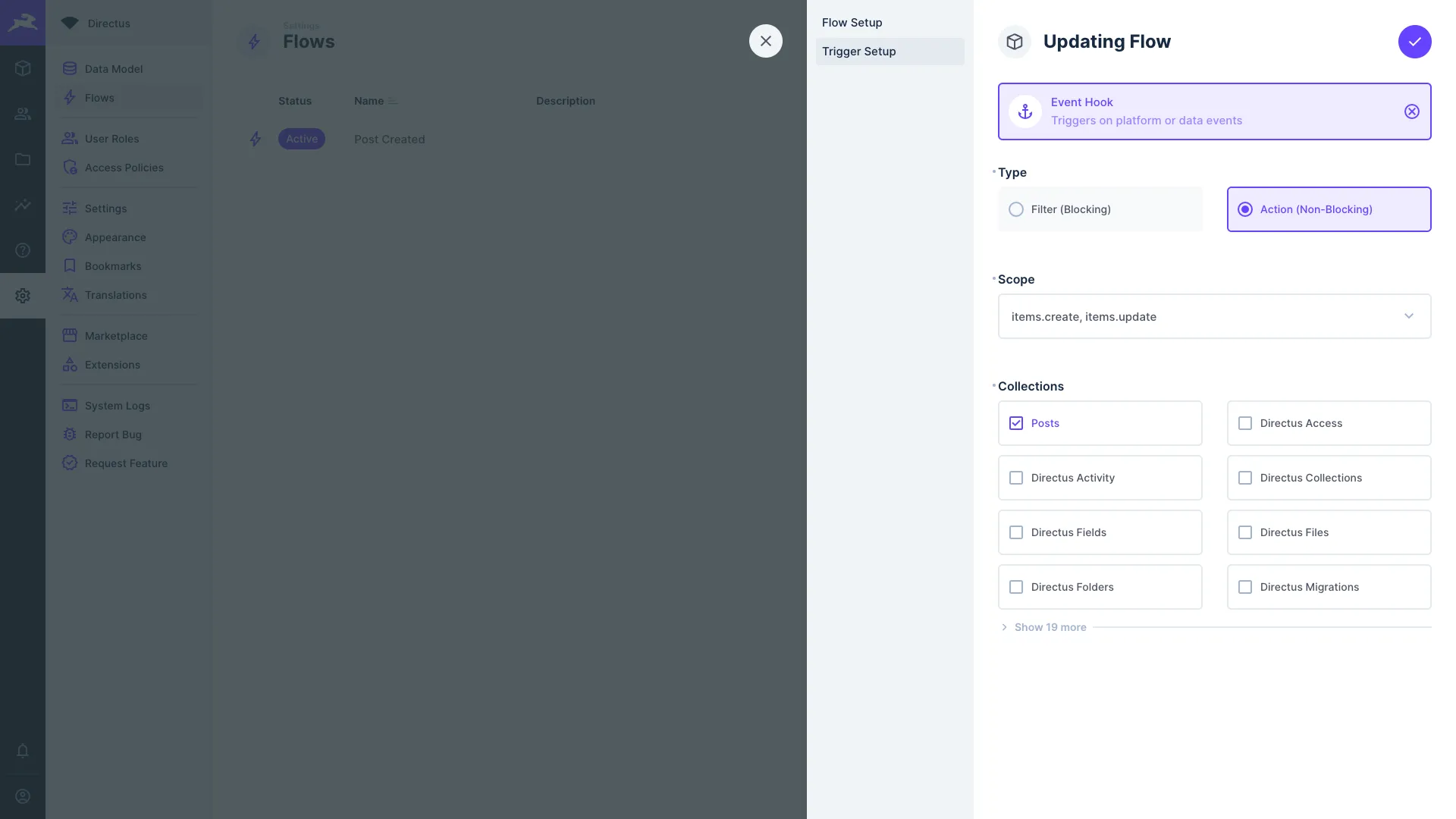
Task: Switch to the Flow Setup tab
Action: pos(852,23)
